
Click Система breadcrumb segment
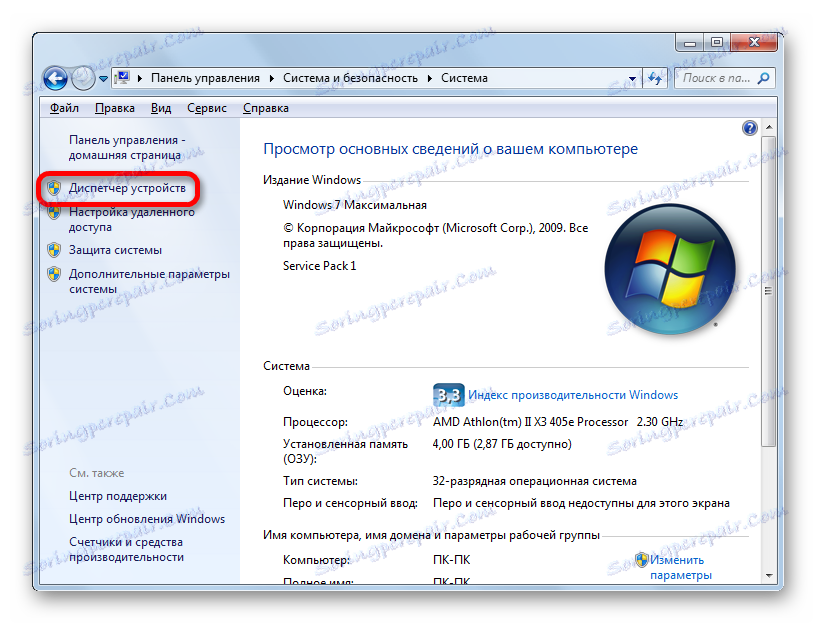pos(464,78)
